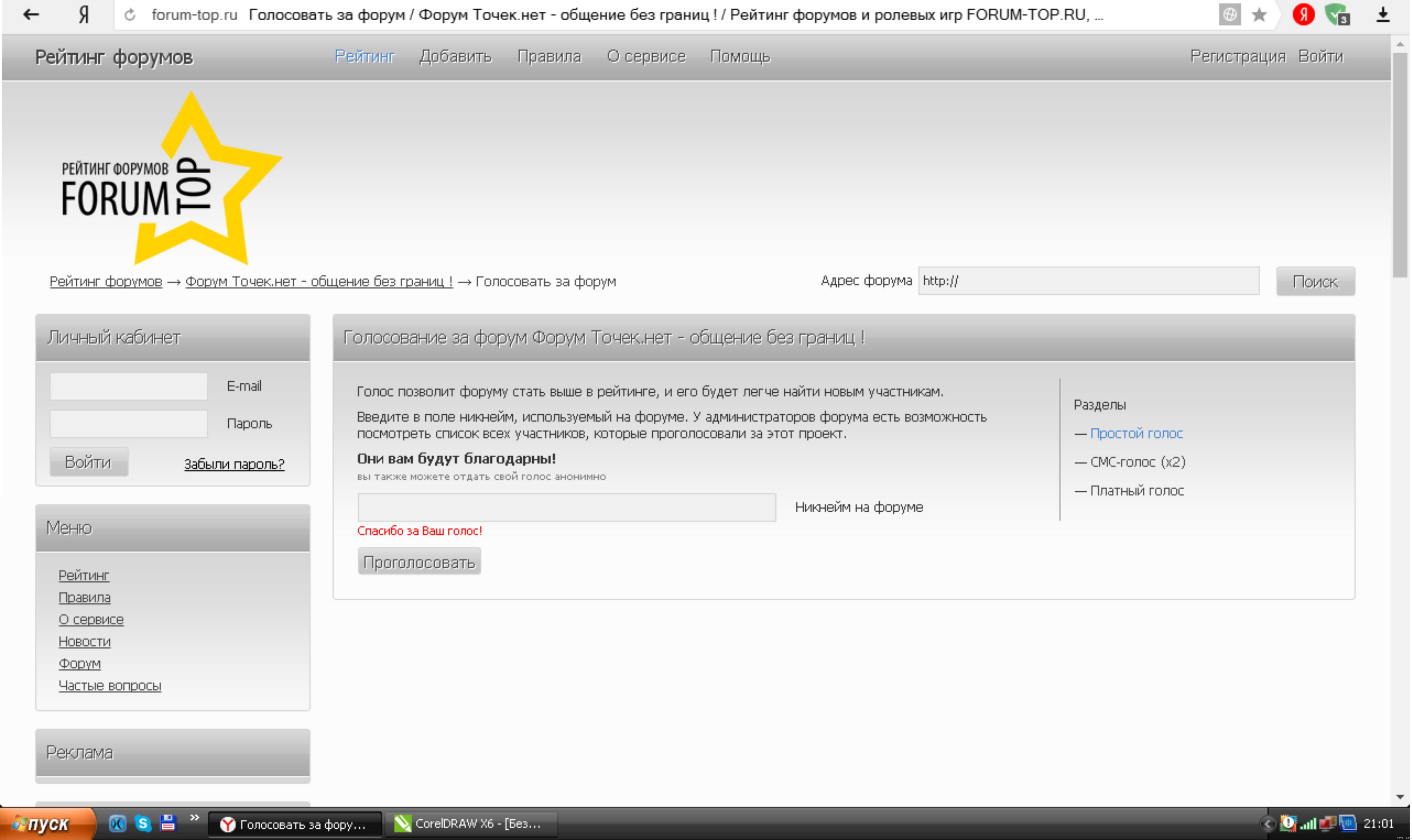Expand hidden tray icons arrow

tap(1268, 824)
